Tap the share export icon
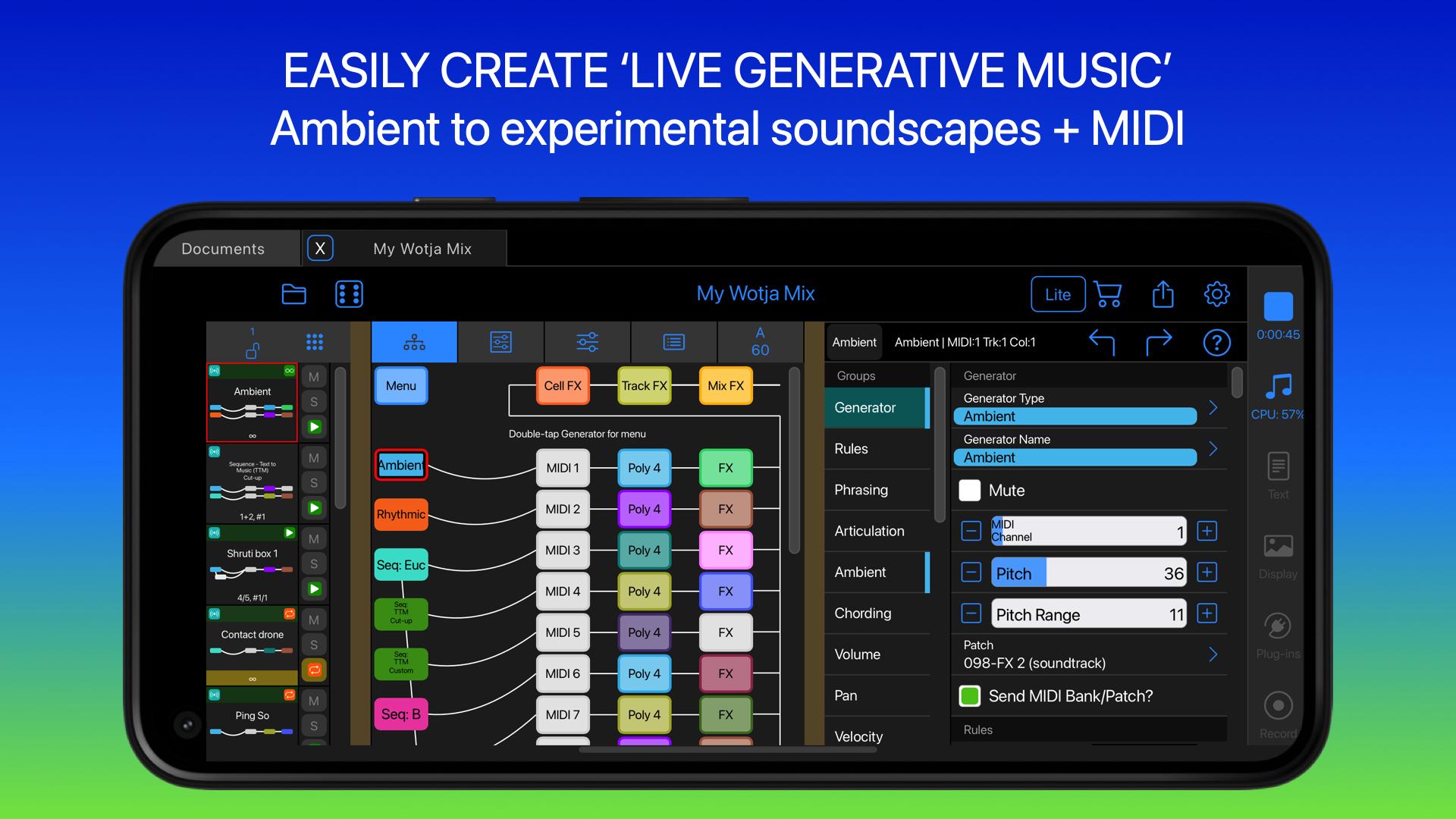The height and width of the screenshot is (819, 1456). [1163, 294]
